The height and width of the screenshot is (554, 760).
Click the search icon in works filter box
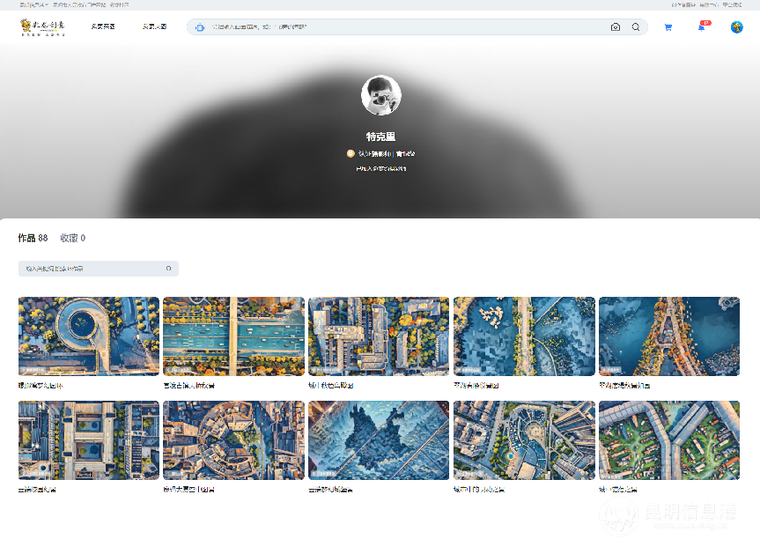[168, 269]
